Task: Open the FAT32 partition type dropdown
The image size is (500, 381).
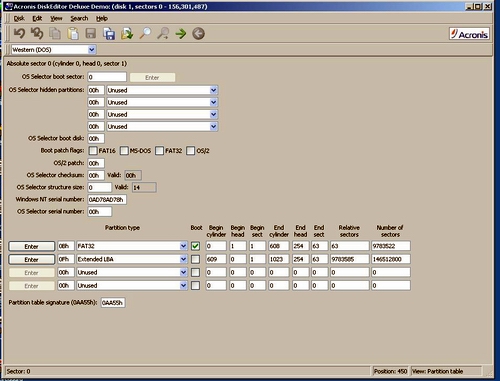Action: 183,246
